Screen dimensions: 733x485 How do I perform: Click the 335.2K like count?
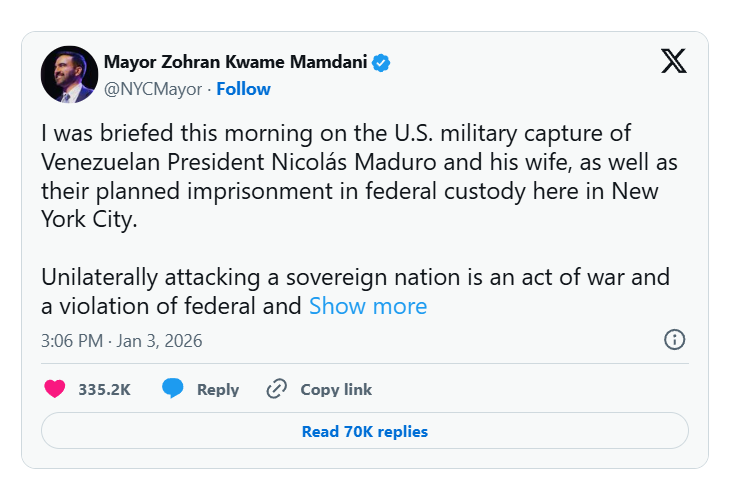click(105, 390)
